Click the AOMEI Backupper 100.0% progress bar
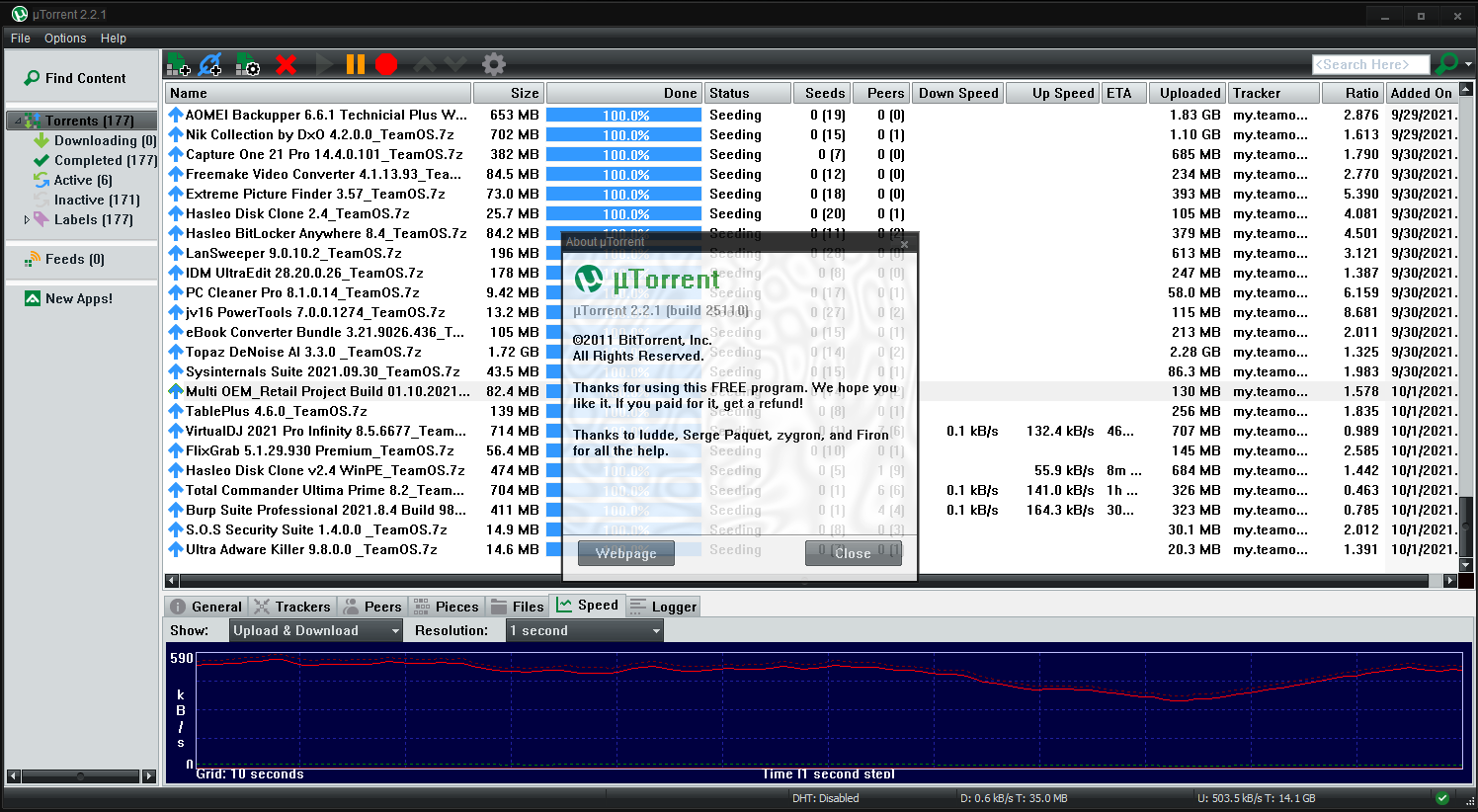The height and width of the screenshot is (812, 1478). click(624, 115)
